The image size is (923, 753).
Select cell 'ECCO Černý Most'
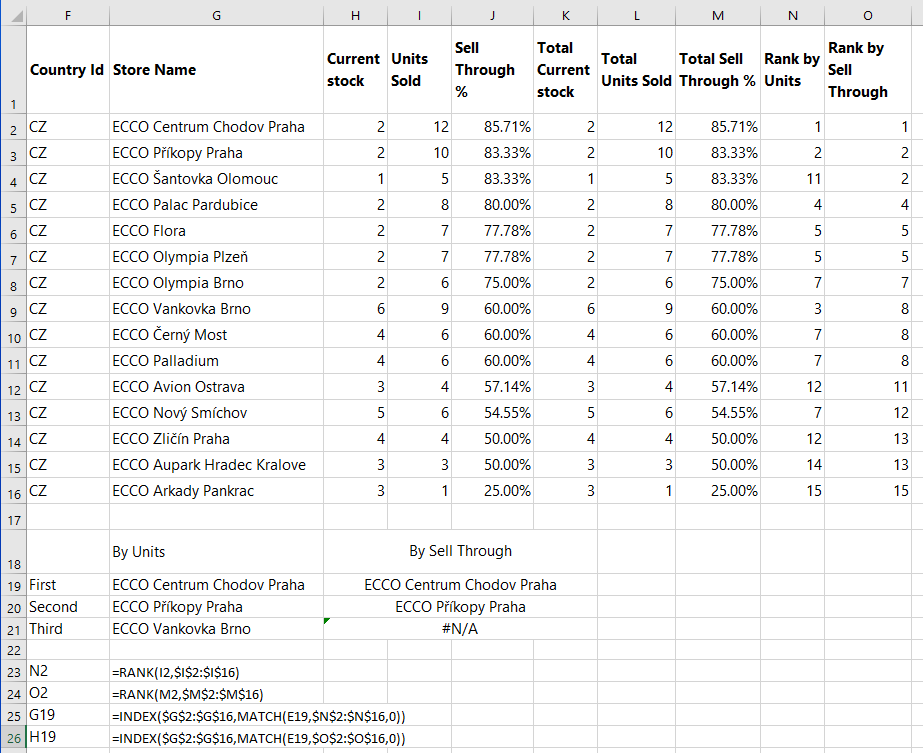pos(216,335)
